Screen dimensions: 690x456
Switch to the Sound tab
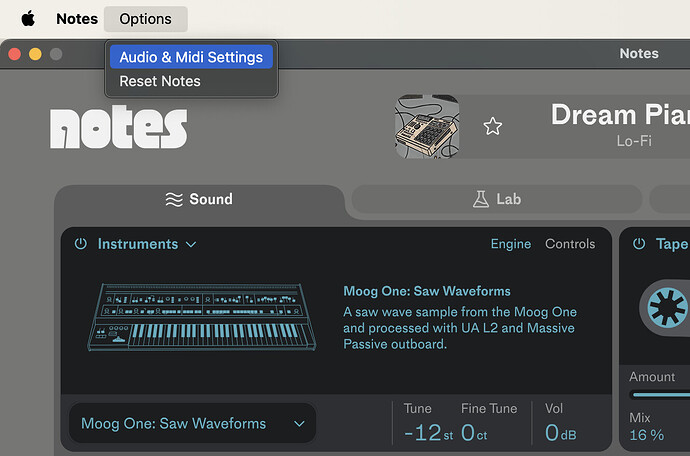point(199,199)
